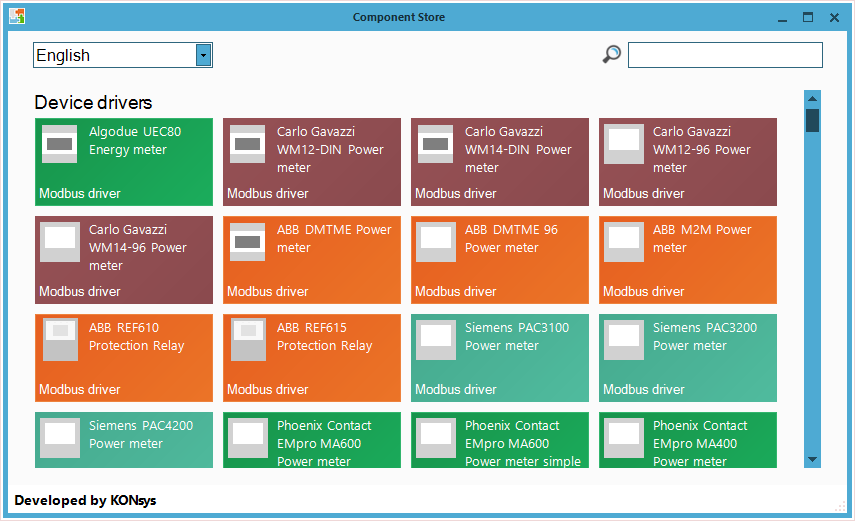The height and width of the screenshot is (521, 855).
Task: Click the EMpro MA600 simple meter icon
Action: [436, 439]
